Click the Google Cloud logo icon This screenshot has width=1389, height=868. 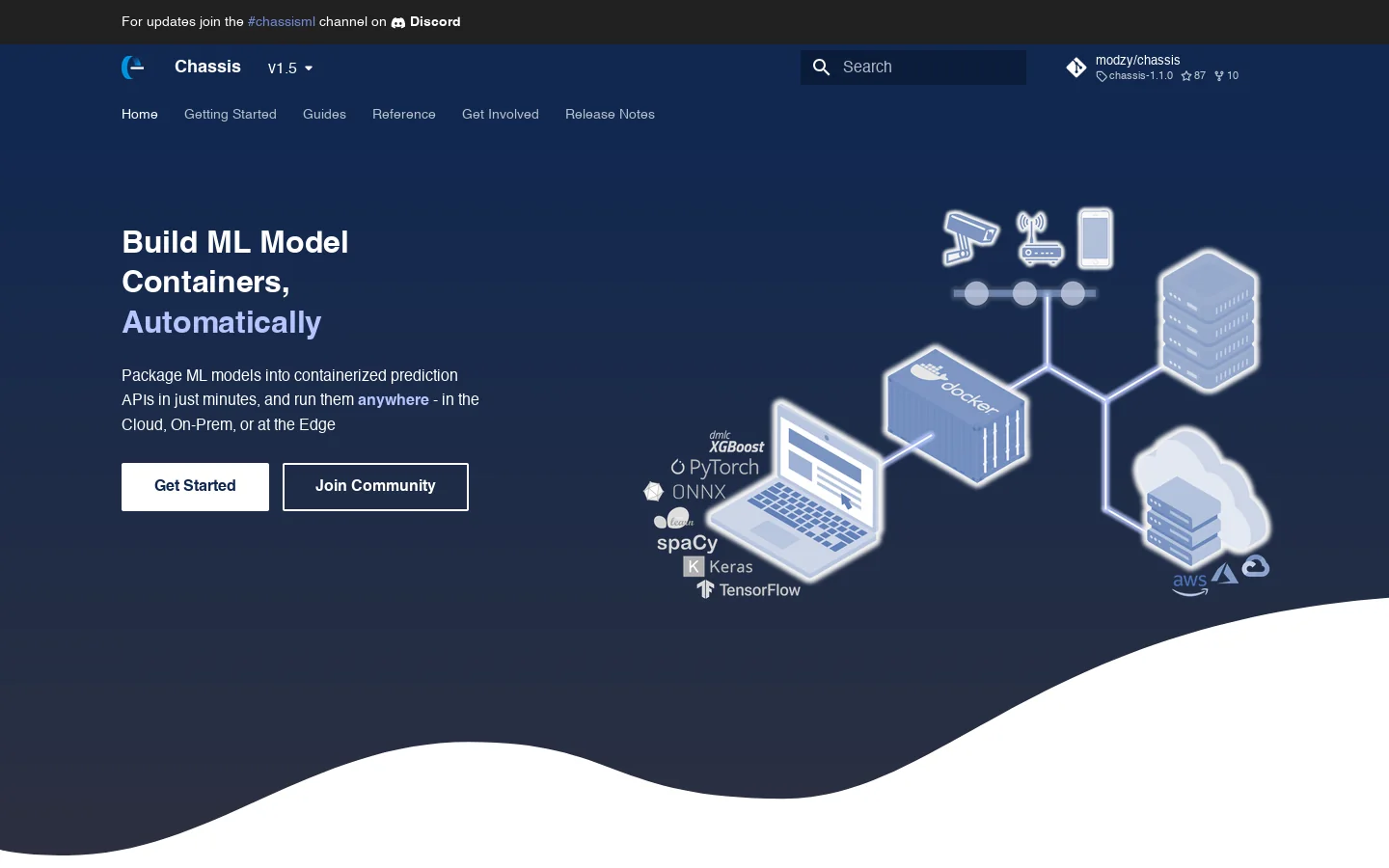coord(1255,566)
